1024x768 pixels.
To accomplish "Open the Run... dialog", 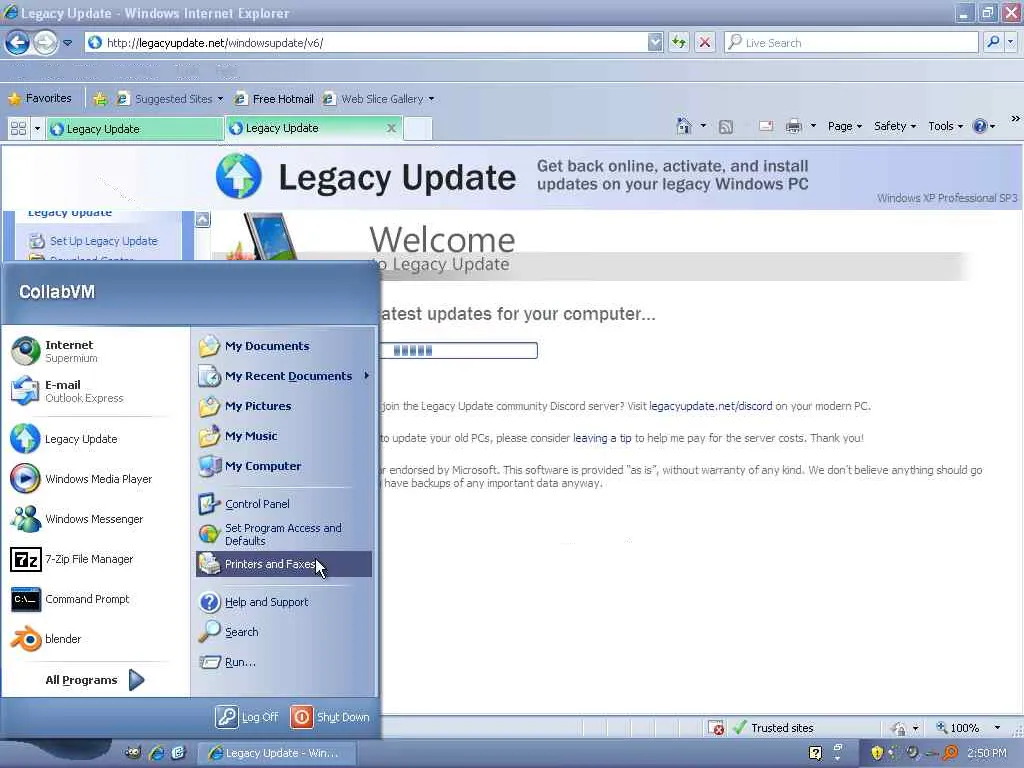I will point(285,662).
